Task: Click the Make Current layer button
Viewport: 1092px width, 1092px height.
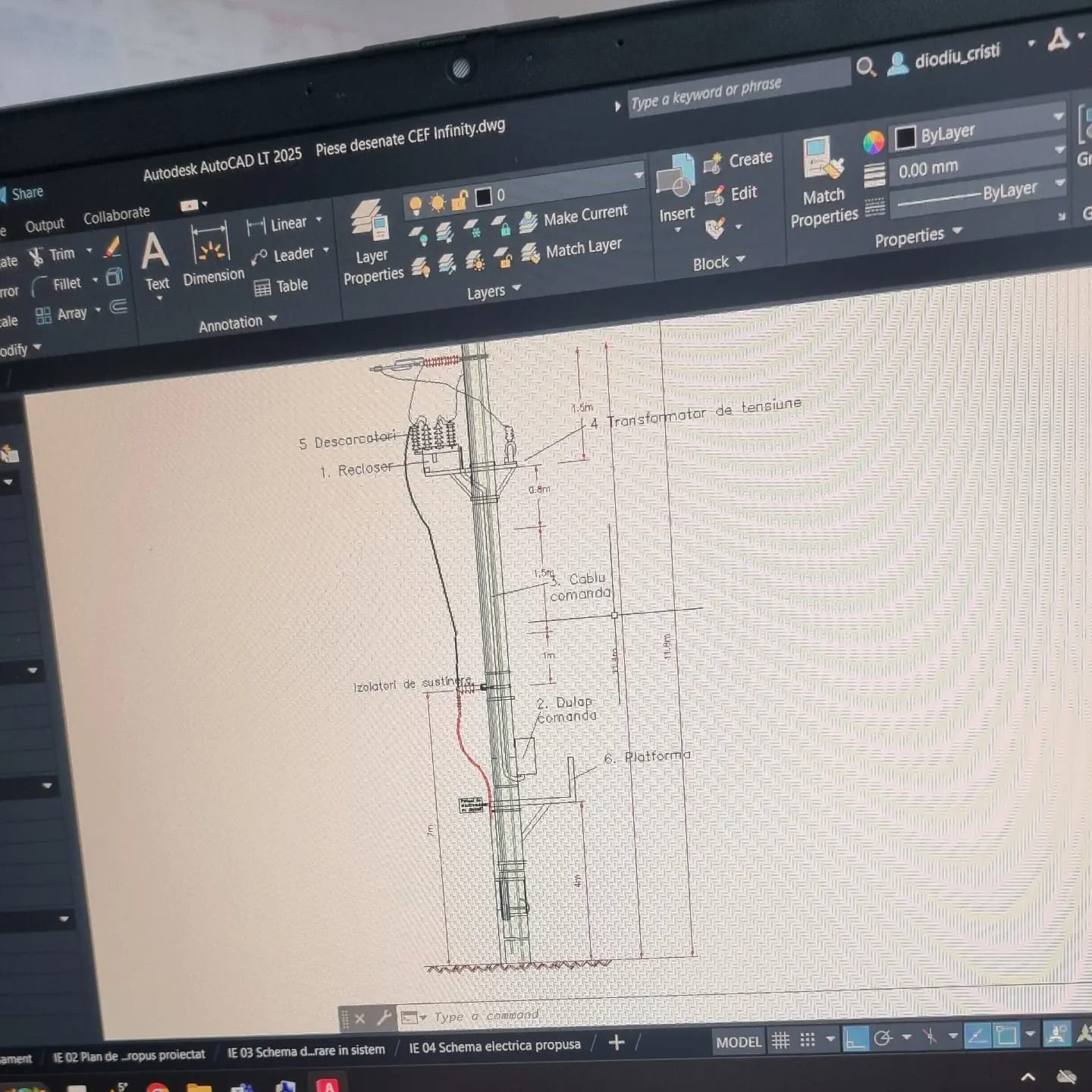Action: [573, 218]
